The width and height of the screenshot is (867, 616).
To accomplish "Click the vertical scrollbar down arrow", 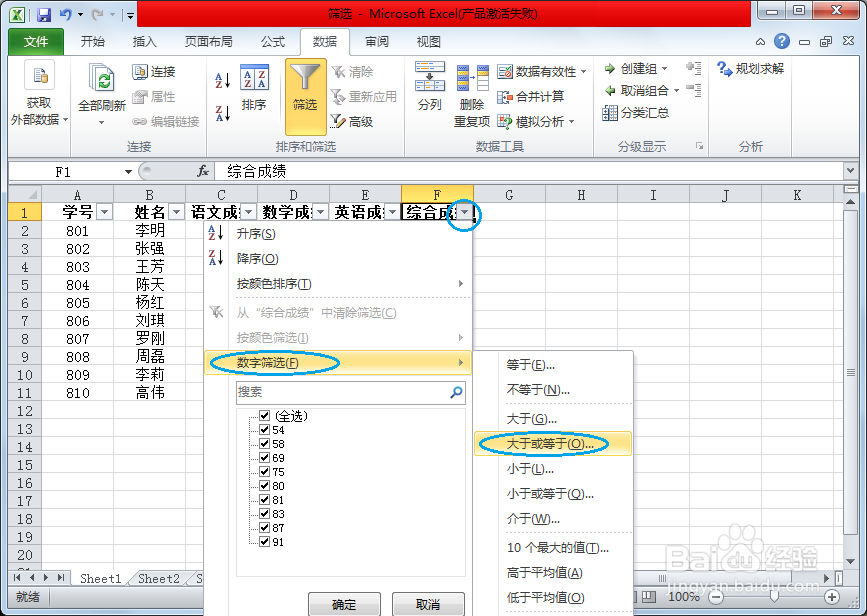I will pyautogui.click(x=850, y=561).
